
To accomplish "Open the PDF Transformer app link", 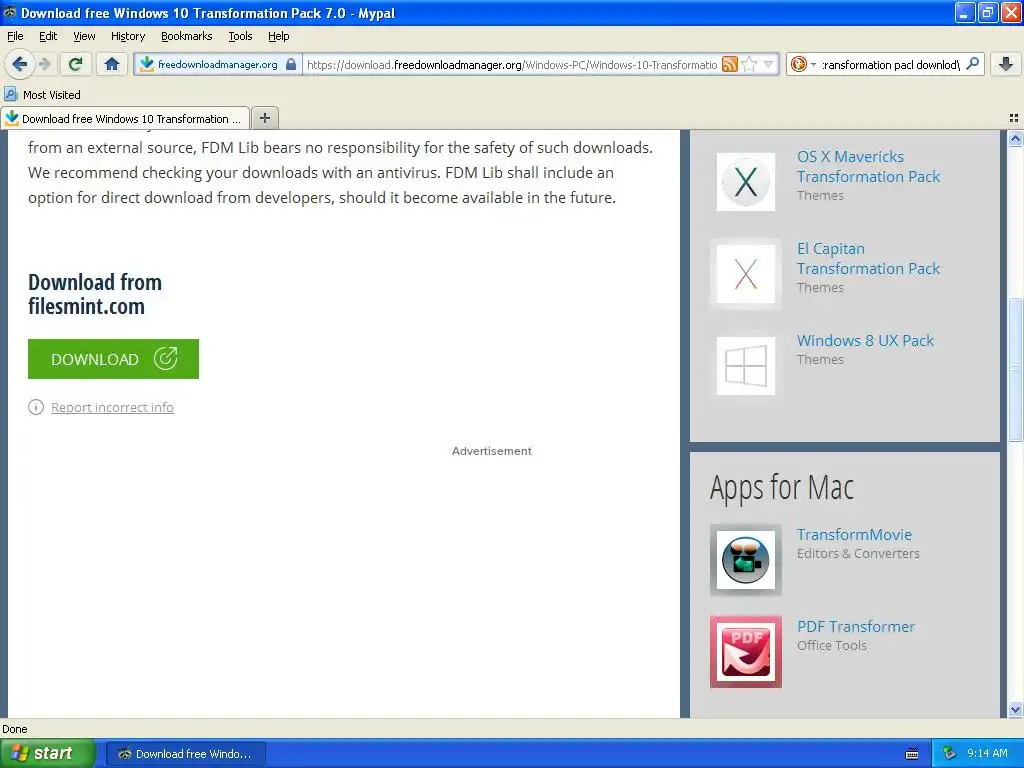I will click(856, 626).
